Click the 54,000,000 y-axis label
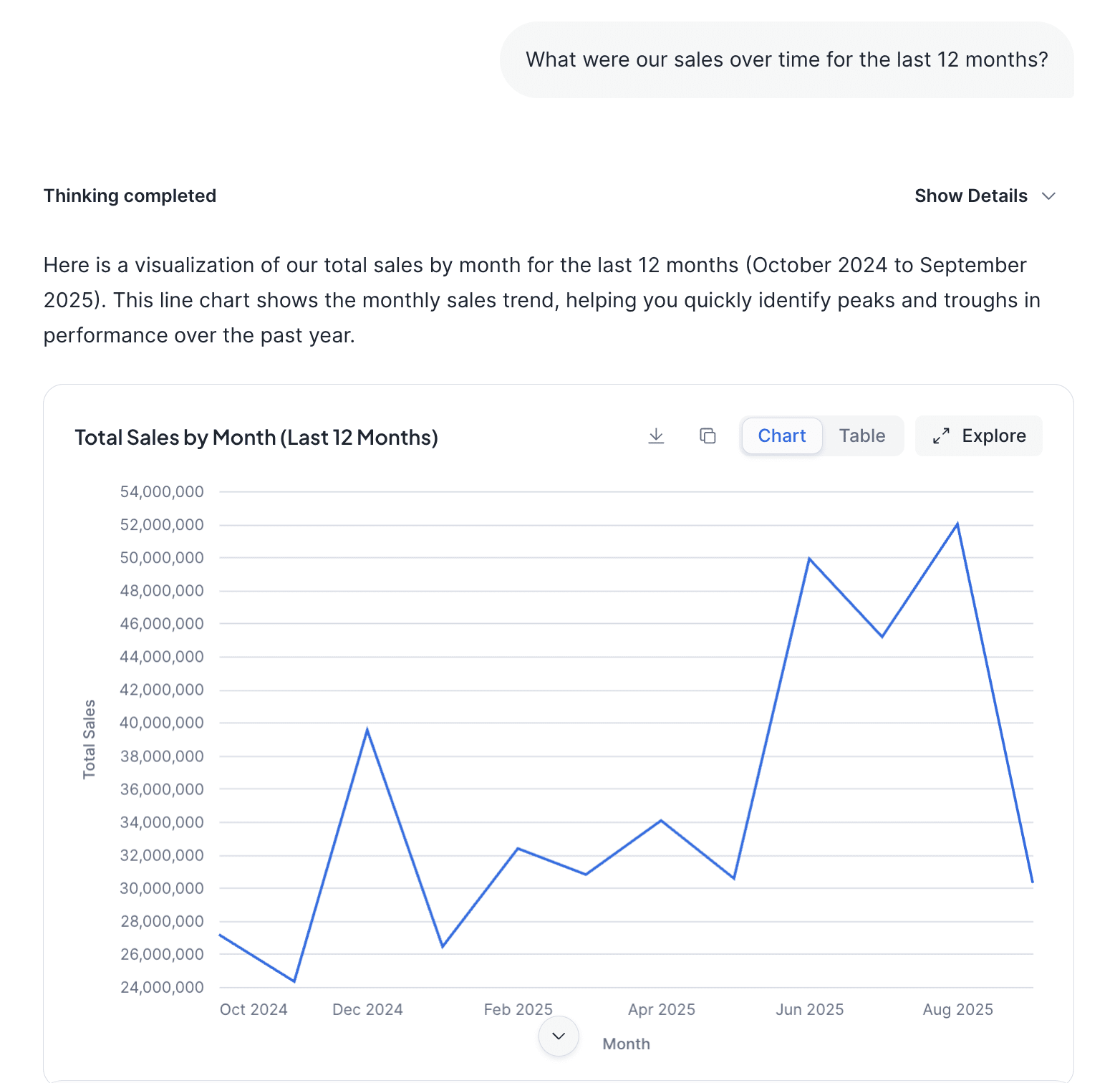Viewport: 1120px width, 1083px height. tap(162, 492)
